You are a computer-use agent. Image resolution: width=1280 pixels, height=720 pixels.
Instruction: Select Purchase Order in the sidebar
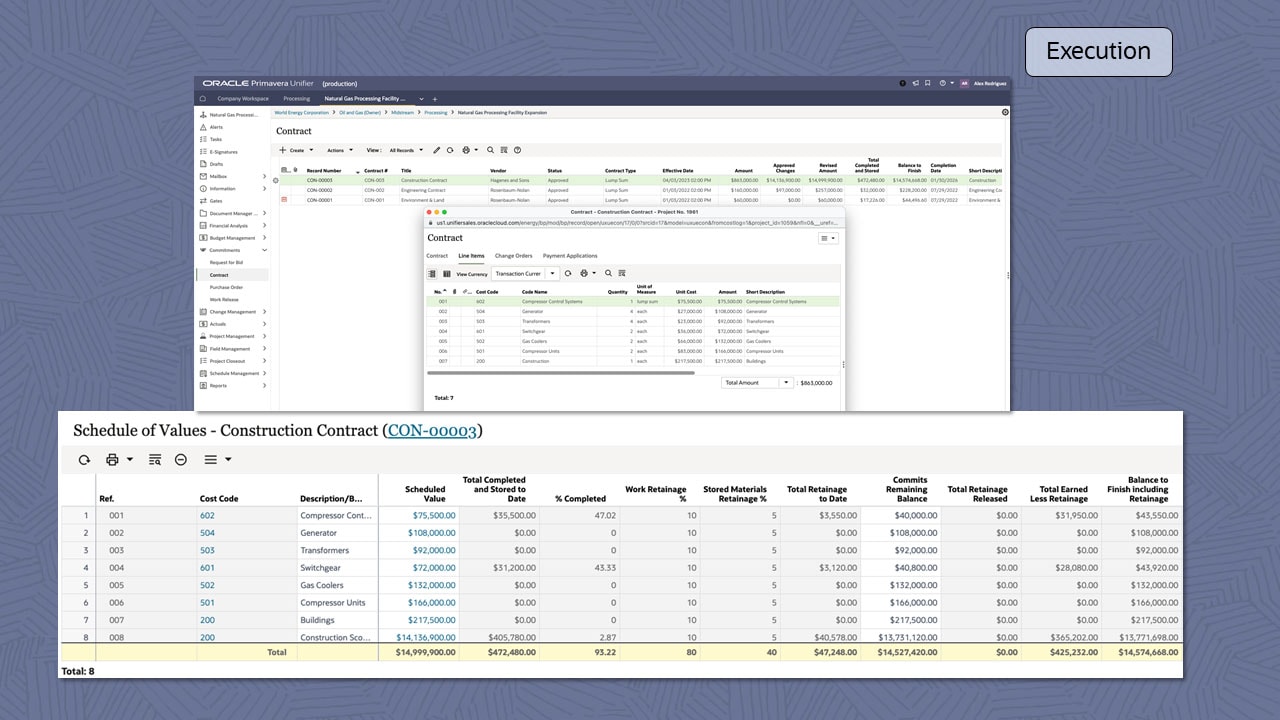click(x=225, y=287)
